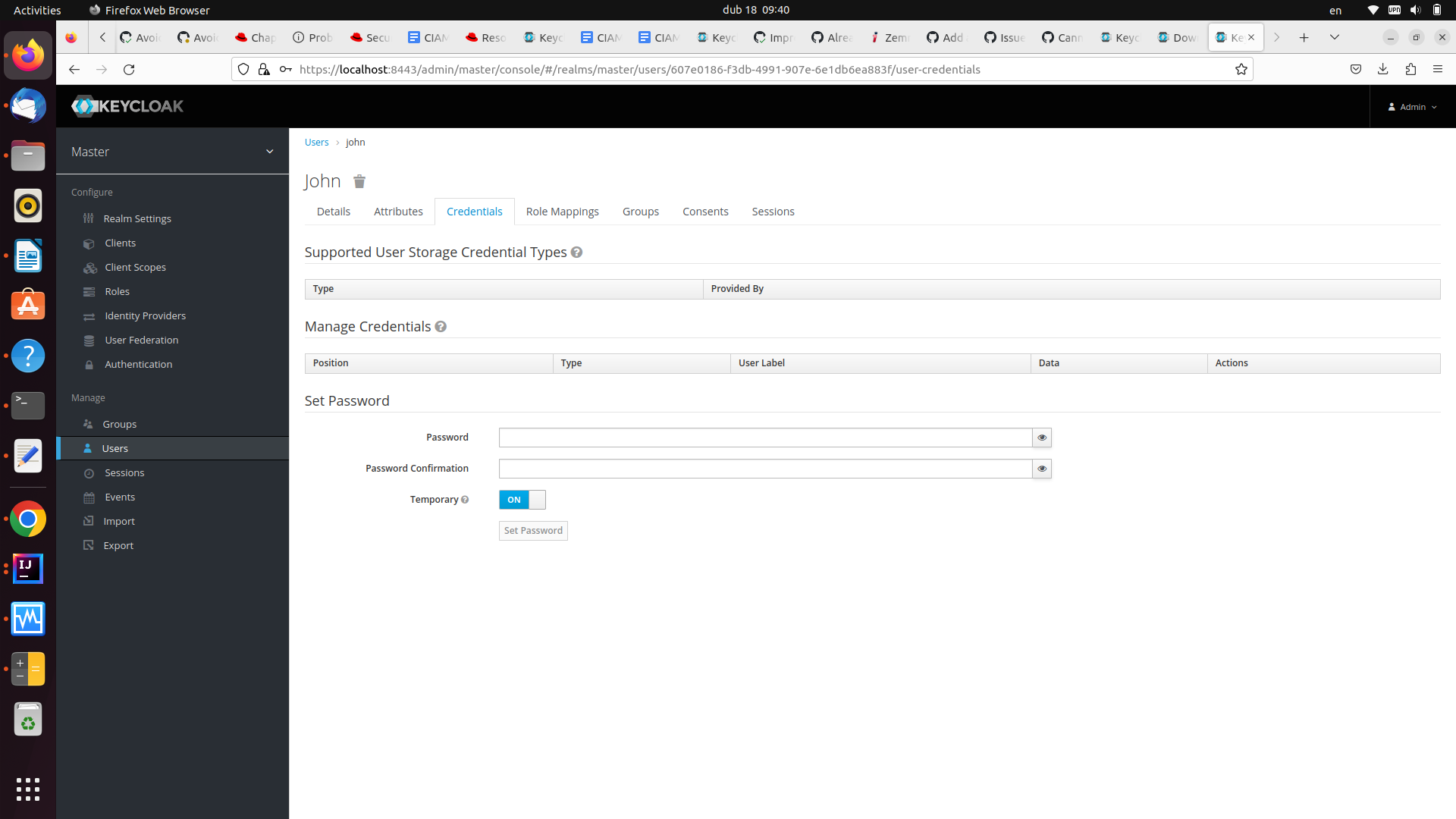Screen dimensions: 1456x819
Task: Open the Manage Credentials help tooltip
Action: pyautogui.click(x=441, y=327)
